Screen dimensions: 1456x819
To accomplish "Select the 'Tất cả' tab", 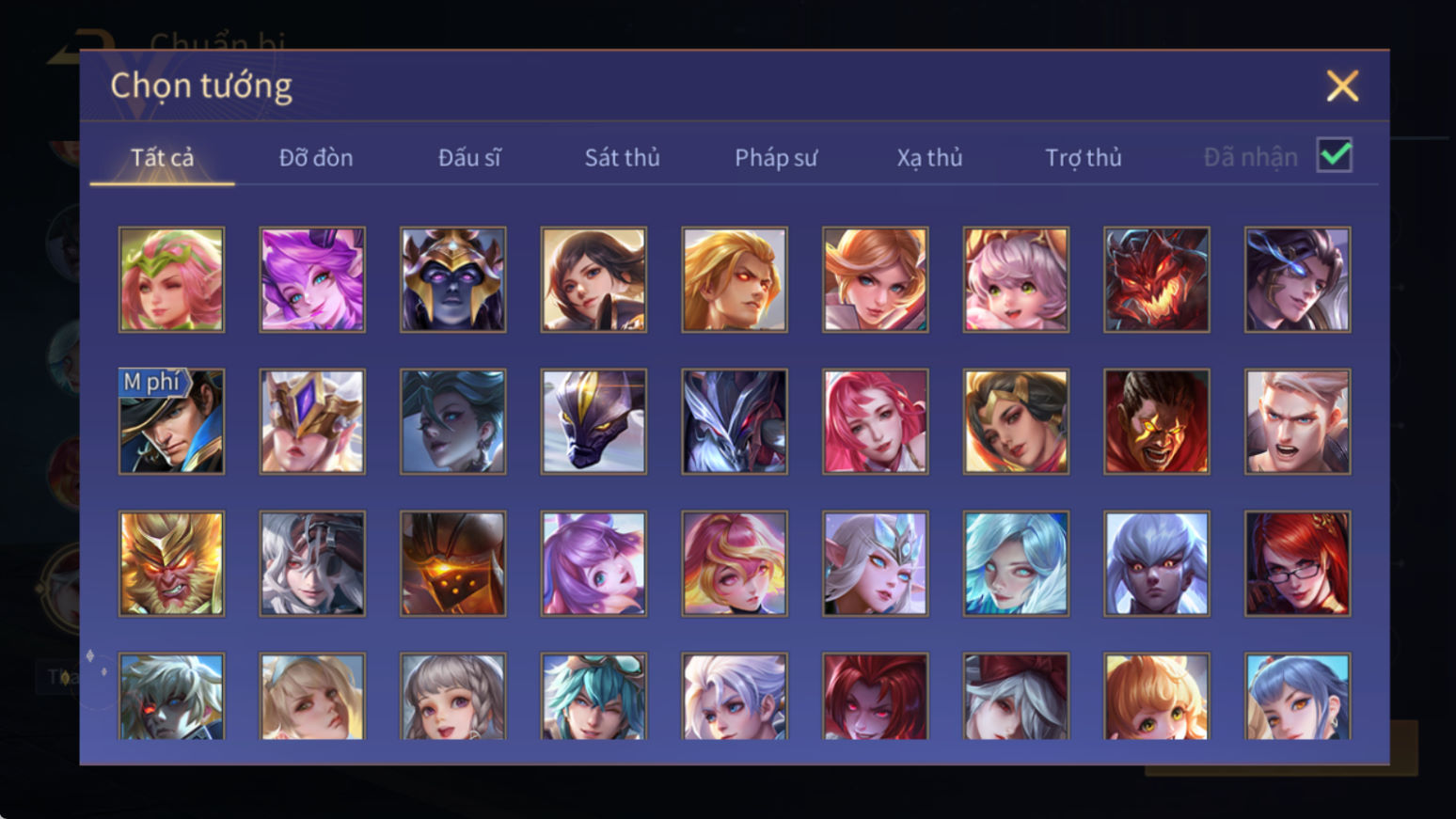I will pos(162,157).
